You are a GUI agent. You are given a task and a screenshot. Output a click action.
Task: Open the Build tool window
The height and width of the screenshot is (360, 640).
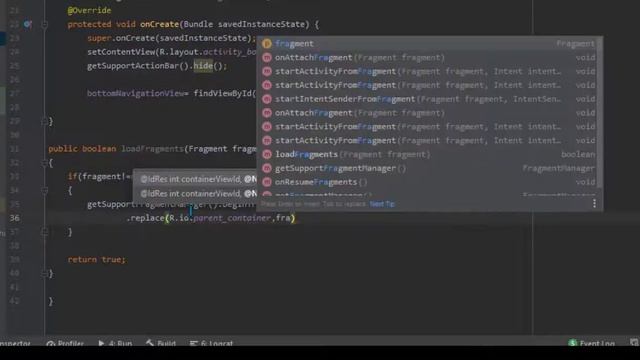(161, 343)
